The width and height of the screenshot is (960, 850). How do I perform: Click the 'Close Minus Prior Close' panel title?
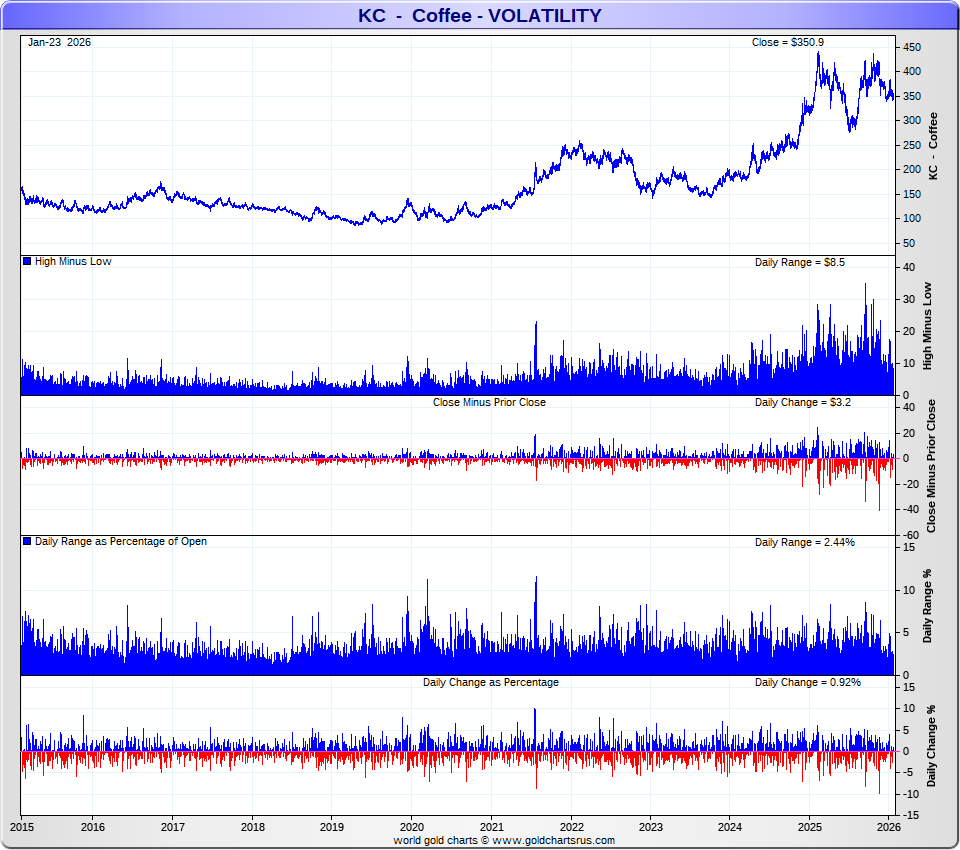point(489,402)
